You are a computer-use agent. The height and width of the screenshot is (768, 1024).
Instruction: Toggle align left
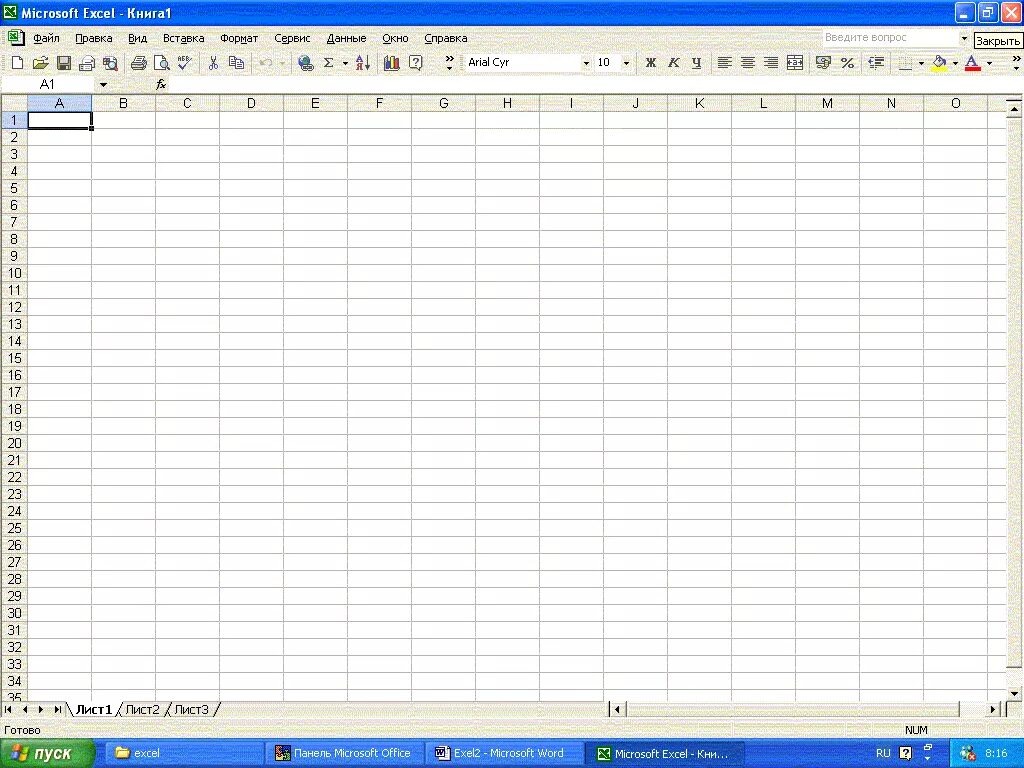tap(724, 63)
